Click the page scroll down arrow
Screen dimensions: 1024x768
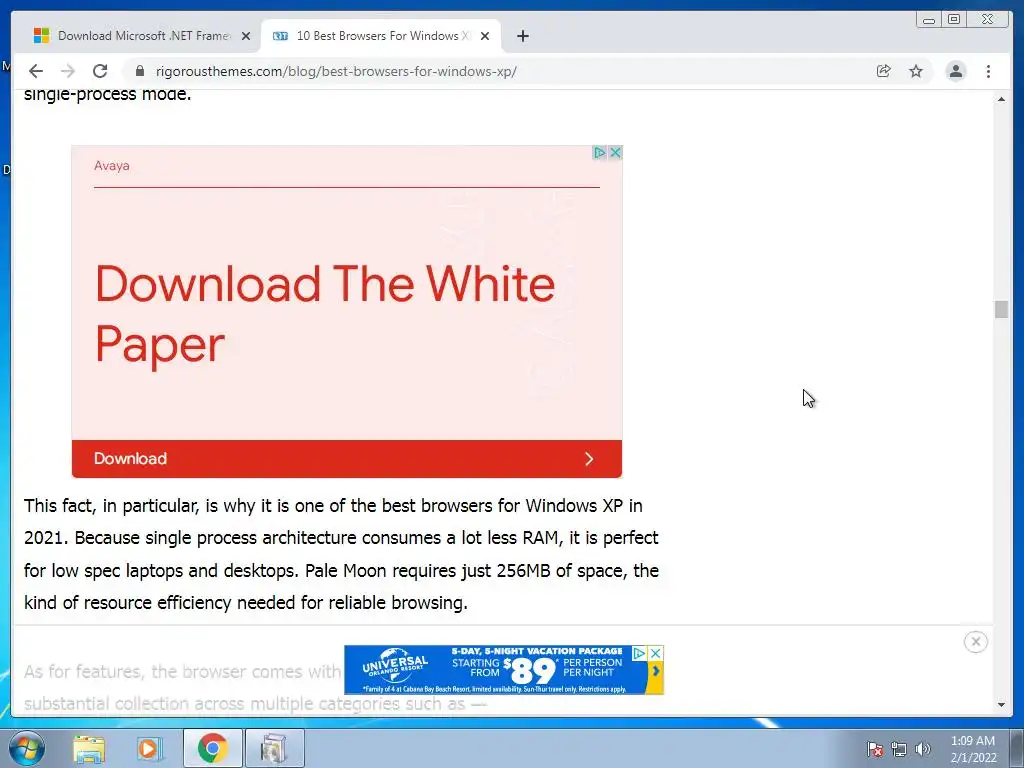click(1001, 705)
